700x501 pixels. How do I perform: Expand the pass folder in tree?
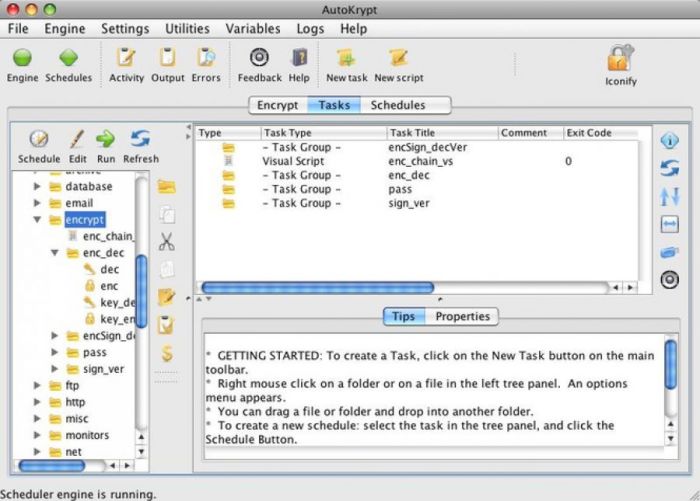click(54, 352)
